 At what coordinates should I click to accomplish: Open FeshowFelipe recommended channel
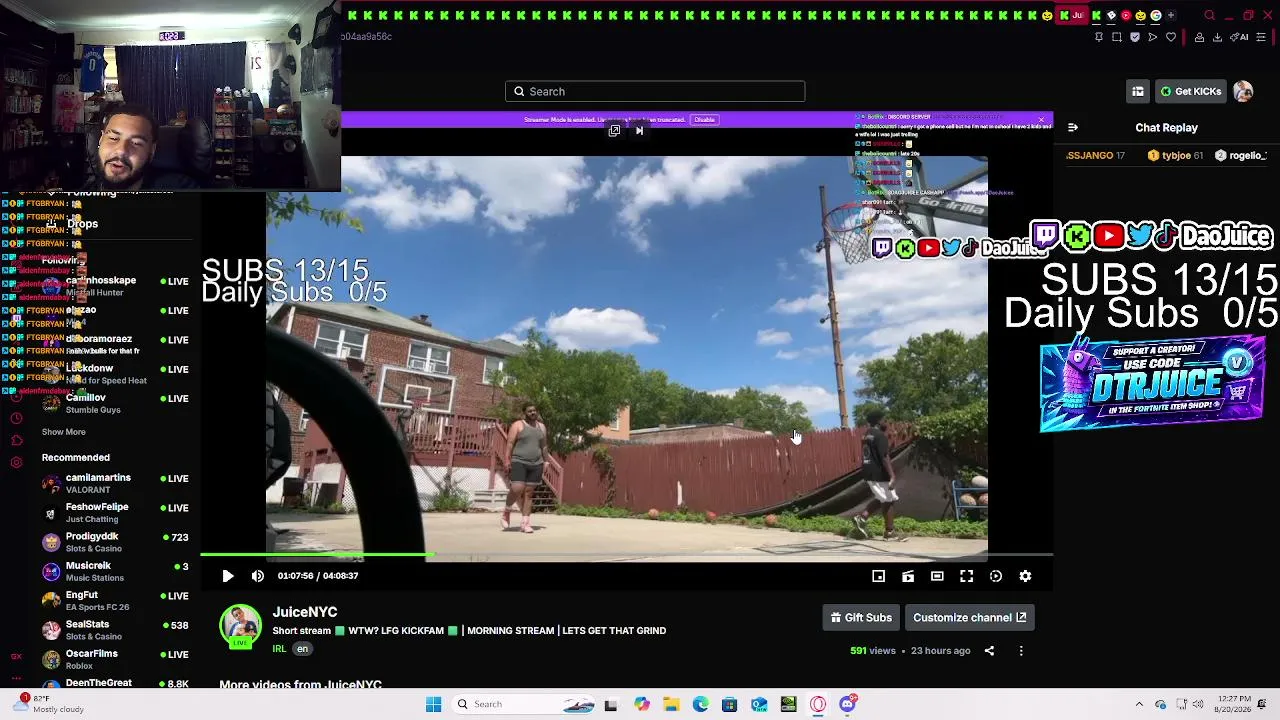tap(115, 512)
